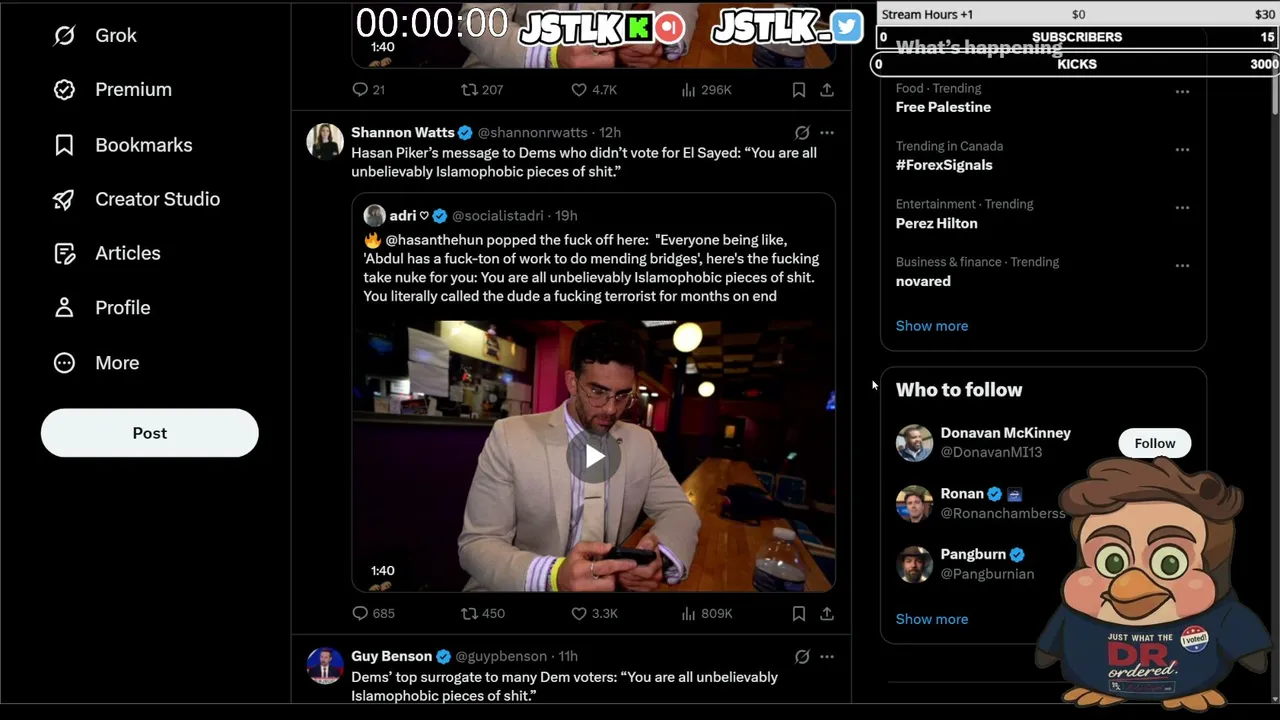Open @socialistadri handle in quoted post
Image resolution: width=1280 pixels, height=720 pixels.
click(x=498, y=216)
